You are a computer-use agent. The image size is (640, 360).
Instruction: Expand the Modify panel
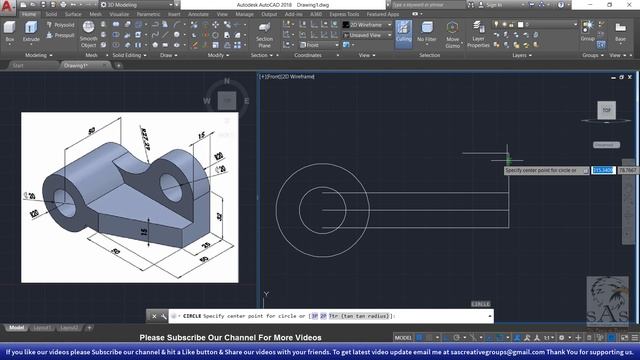218,55
